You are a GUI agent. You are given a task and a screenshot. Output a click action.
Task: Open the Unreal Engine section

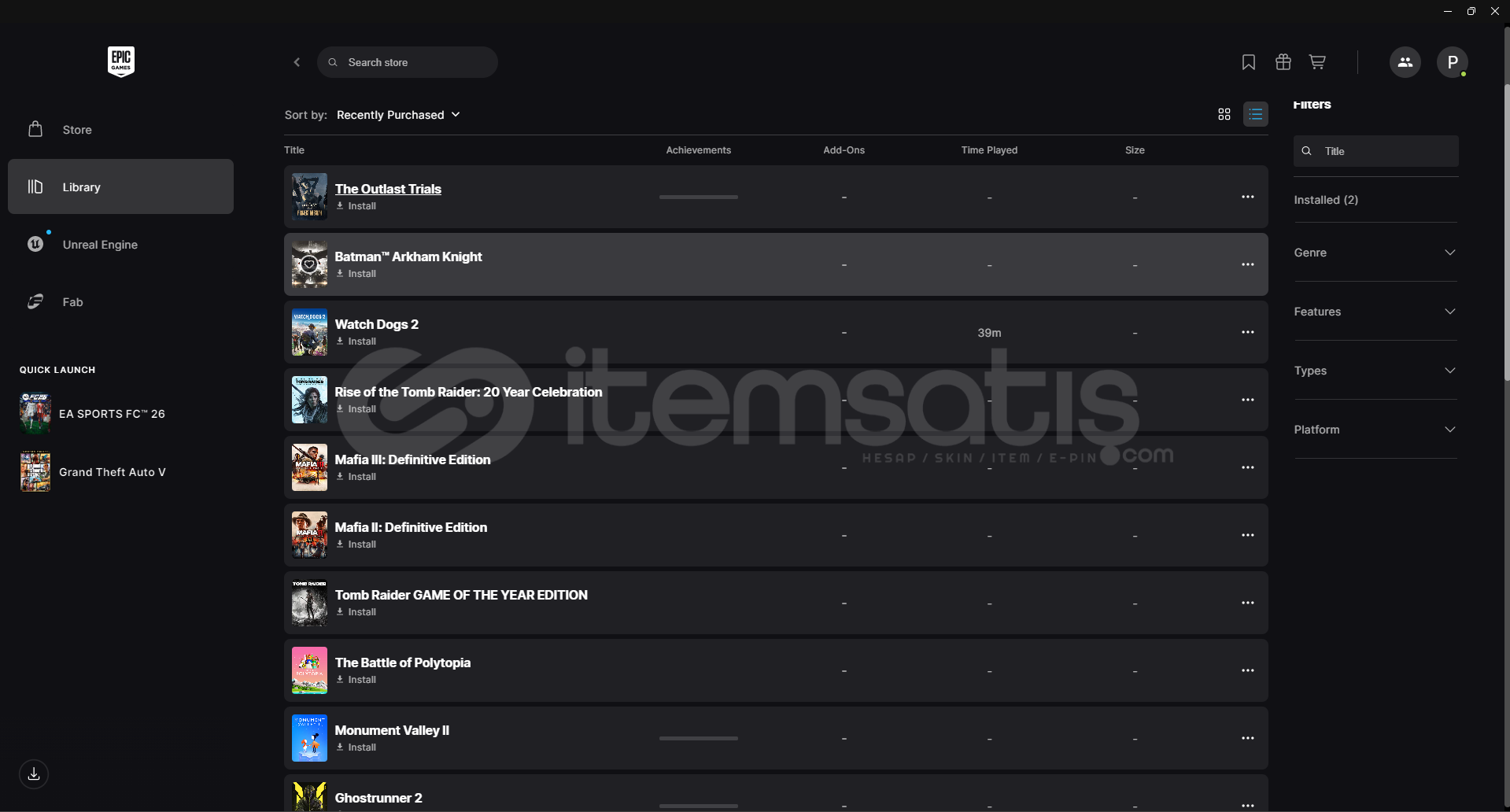tap(120, 245)
